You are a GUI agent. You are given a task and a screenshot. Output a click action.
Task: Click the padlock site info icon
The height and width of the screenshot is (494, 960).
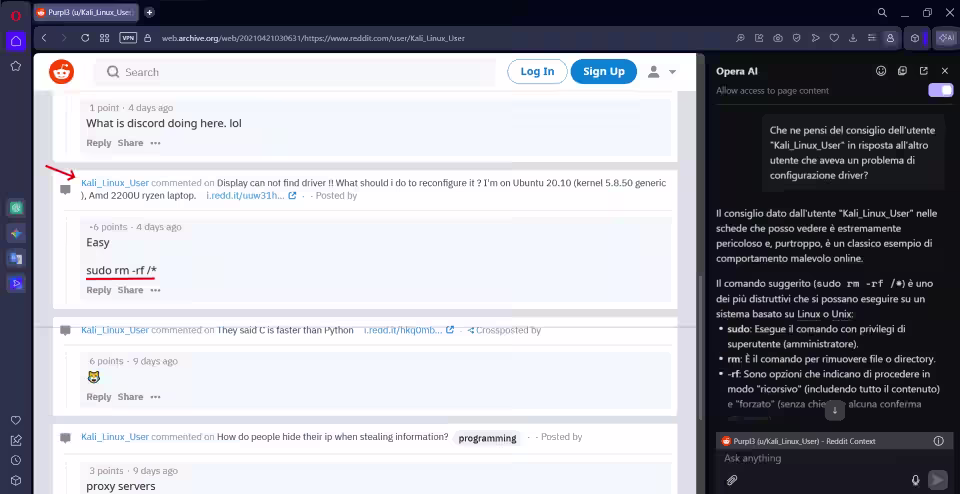click(147, 38)
